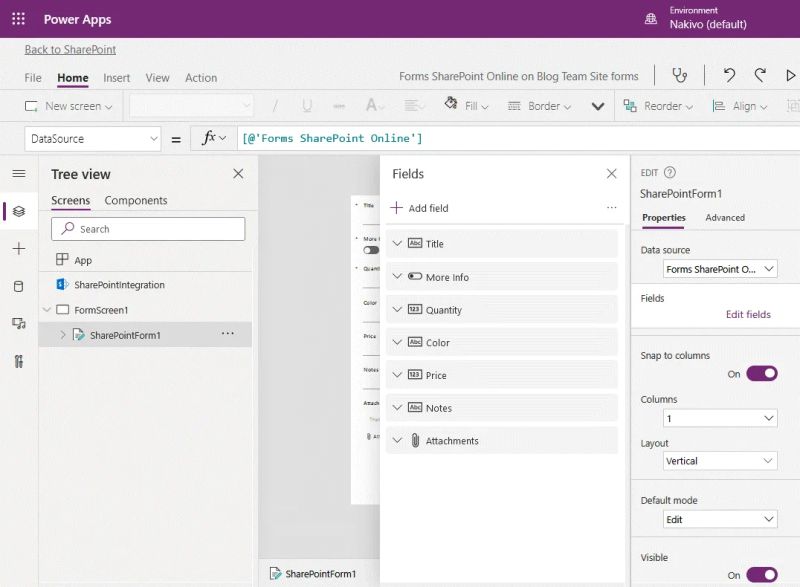The image size is (800, 587).
Task: Open the Columns dropdown showing 1
Action: tap(719, 417)
